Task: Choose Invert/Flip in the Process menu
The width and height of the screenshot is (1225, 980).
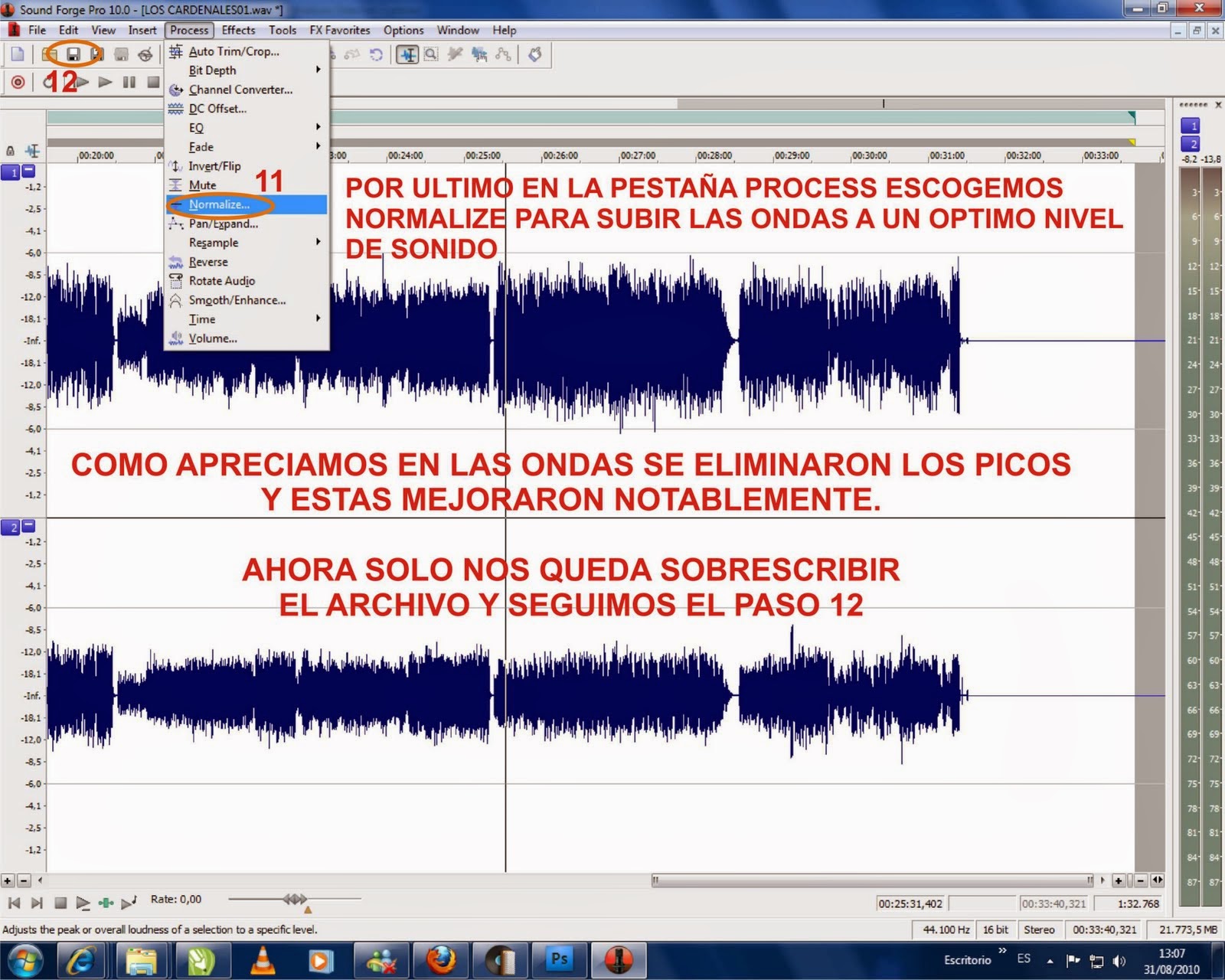Action: click(x=247, y=166)
